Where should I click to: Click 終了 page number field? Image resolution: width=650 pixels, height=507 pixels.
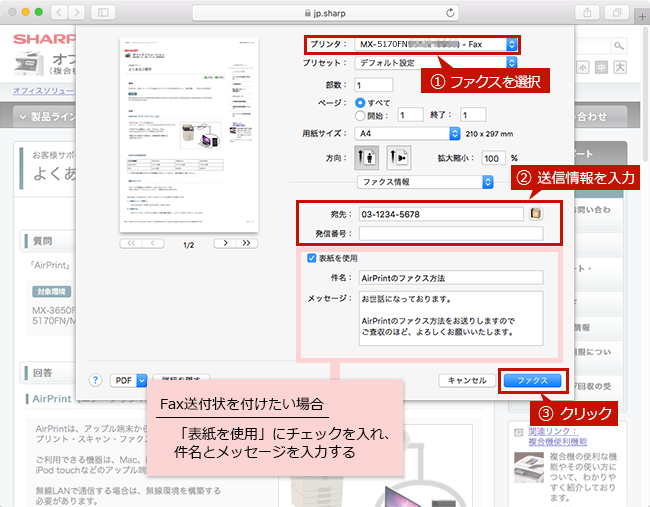[473, 114]
